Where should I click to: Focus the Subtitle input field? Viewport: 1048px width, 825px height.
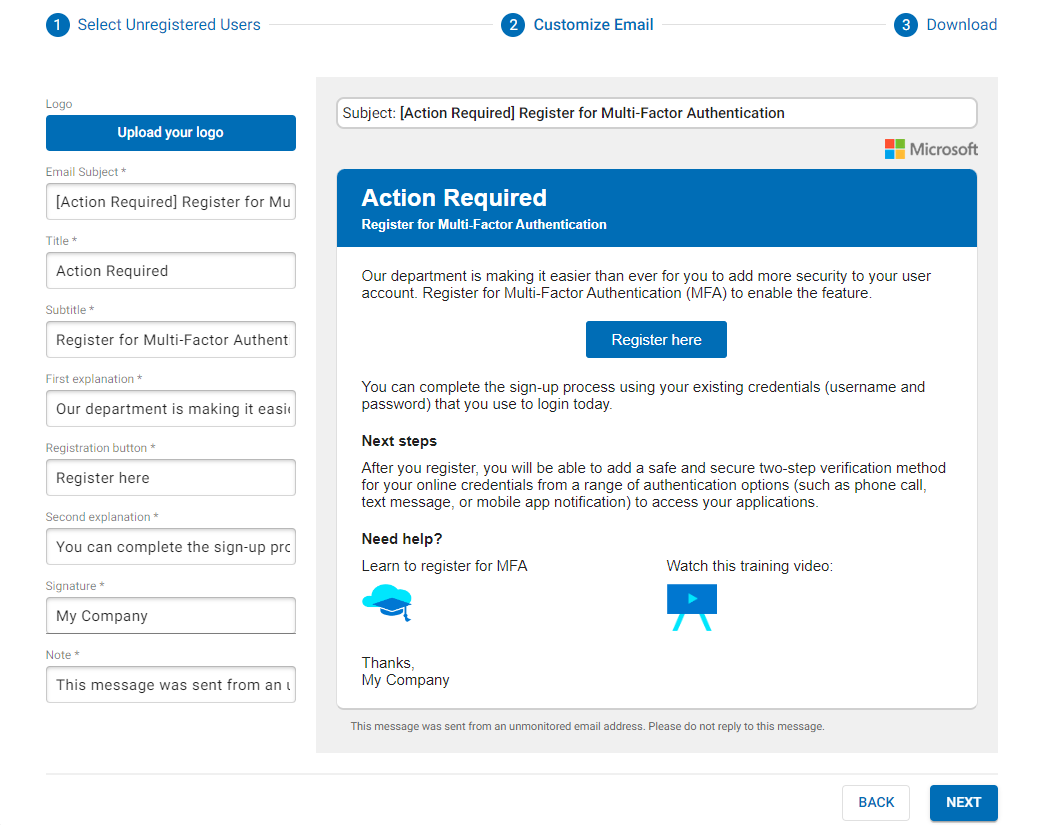point(170,340)
